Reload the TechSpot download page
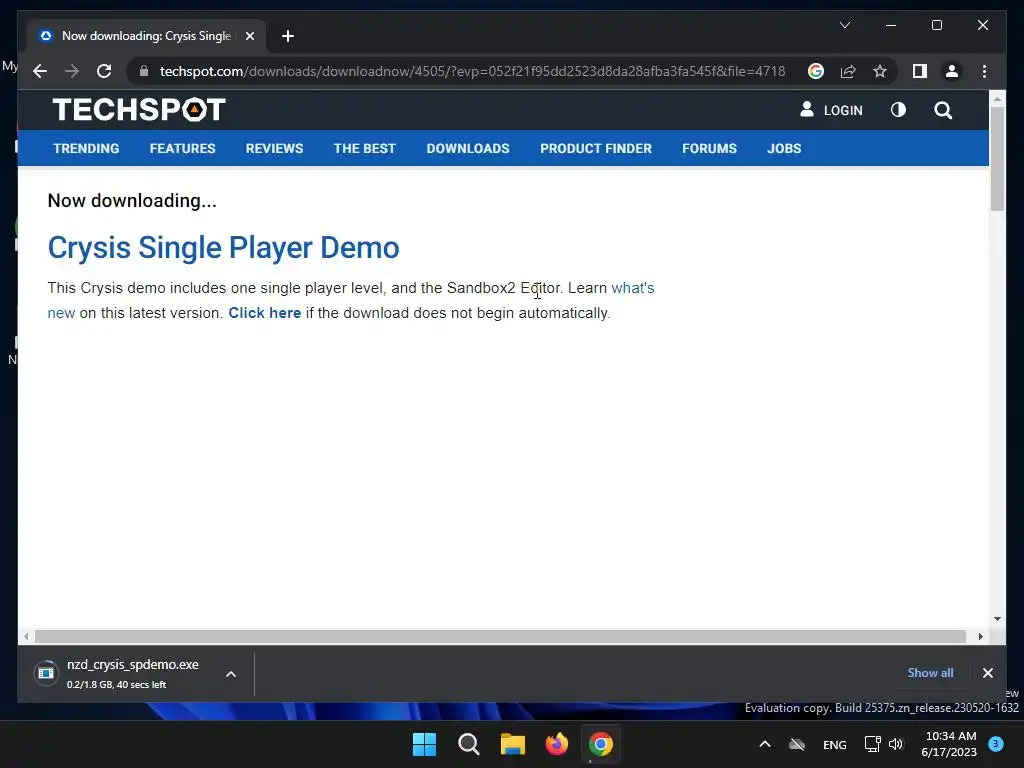Screen dimensions: 1024x768 pyautogui.click(x=104, y=71)
